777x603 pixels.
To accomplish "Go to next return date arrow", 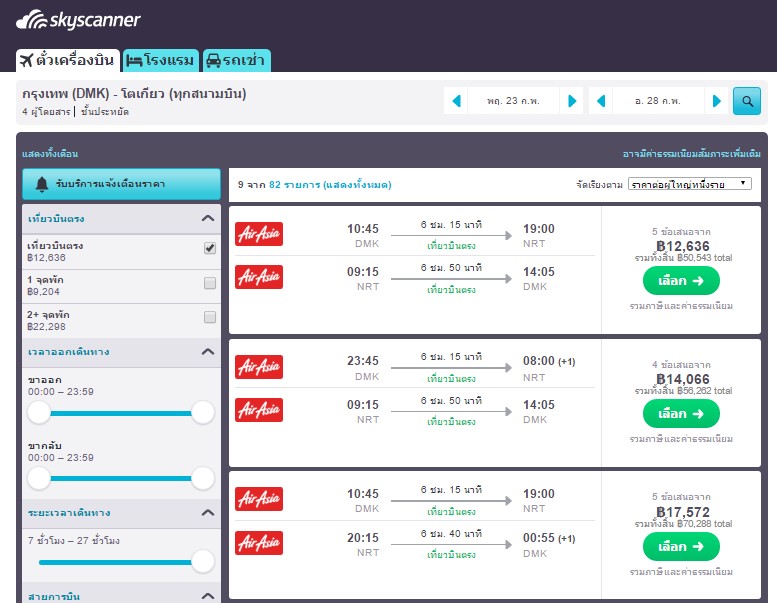I will [x=716, y=101].
